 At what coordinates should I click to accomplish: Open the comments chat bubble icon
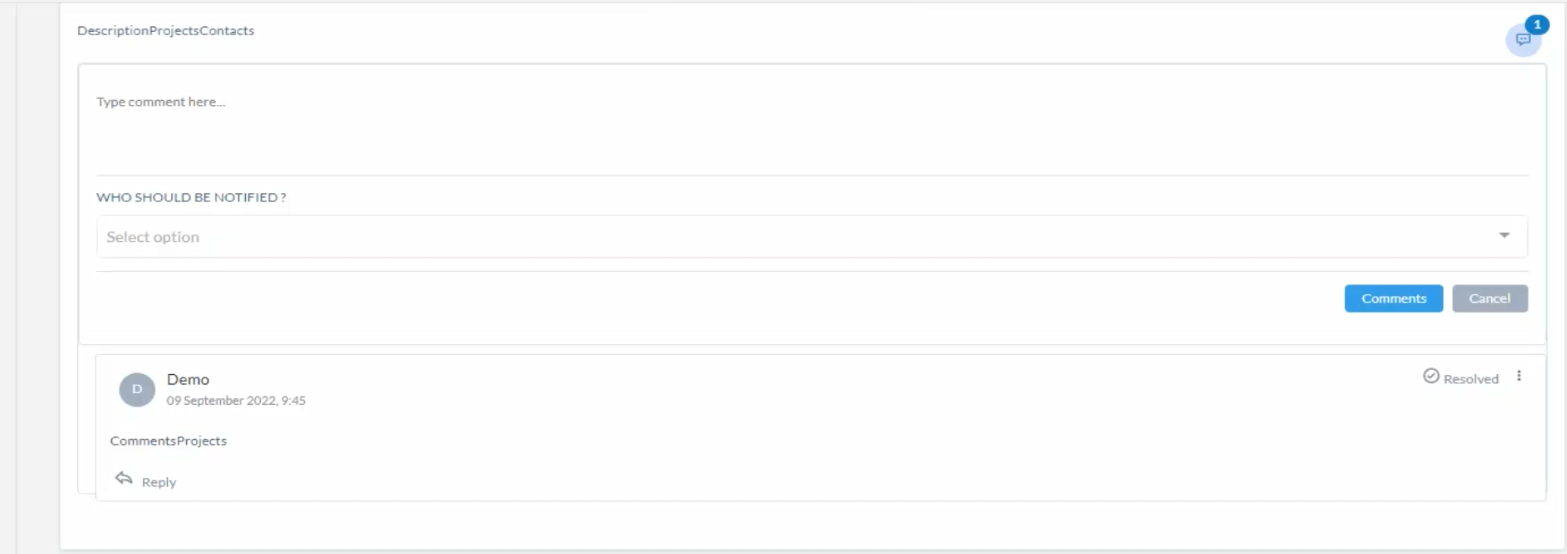point(1523,40)
